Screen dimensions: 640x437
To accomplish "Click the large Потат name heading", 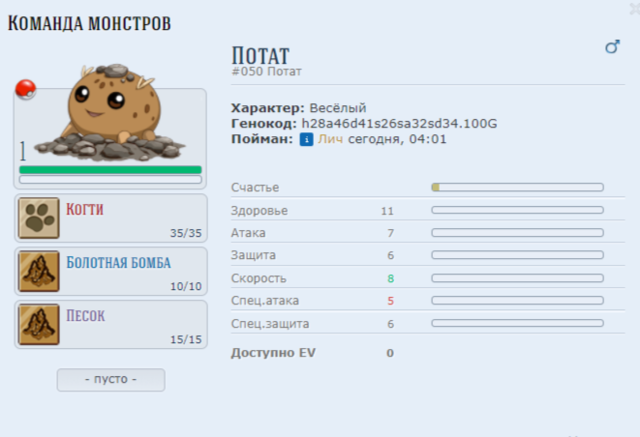I will coord(260,55).
